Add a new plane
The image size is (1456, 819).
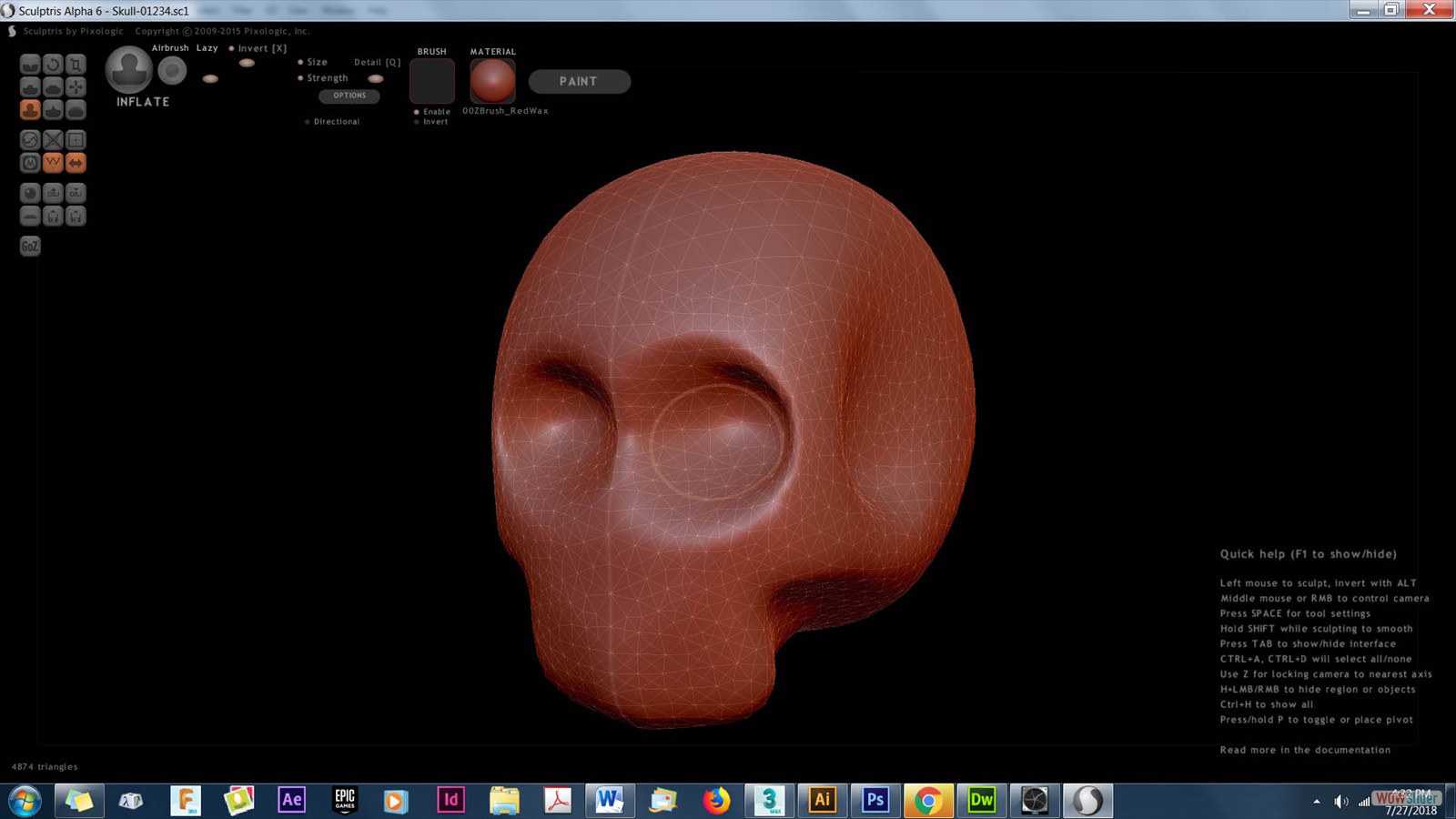[30, 216]
